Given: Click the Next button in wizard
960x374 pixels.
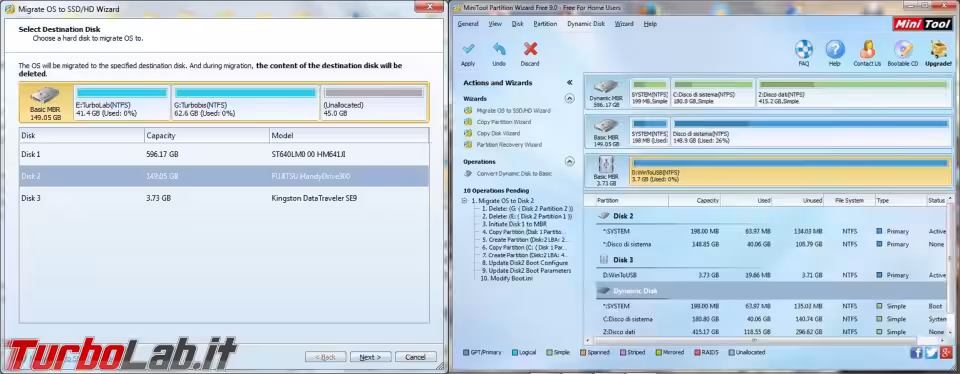Looking at the screenshot, I should [370, 357].
